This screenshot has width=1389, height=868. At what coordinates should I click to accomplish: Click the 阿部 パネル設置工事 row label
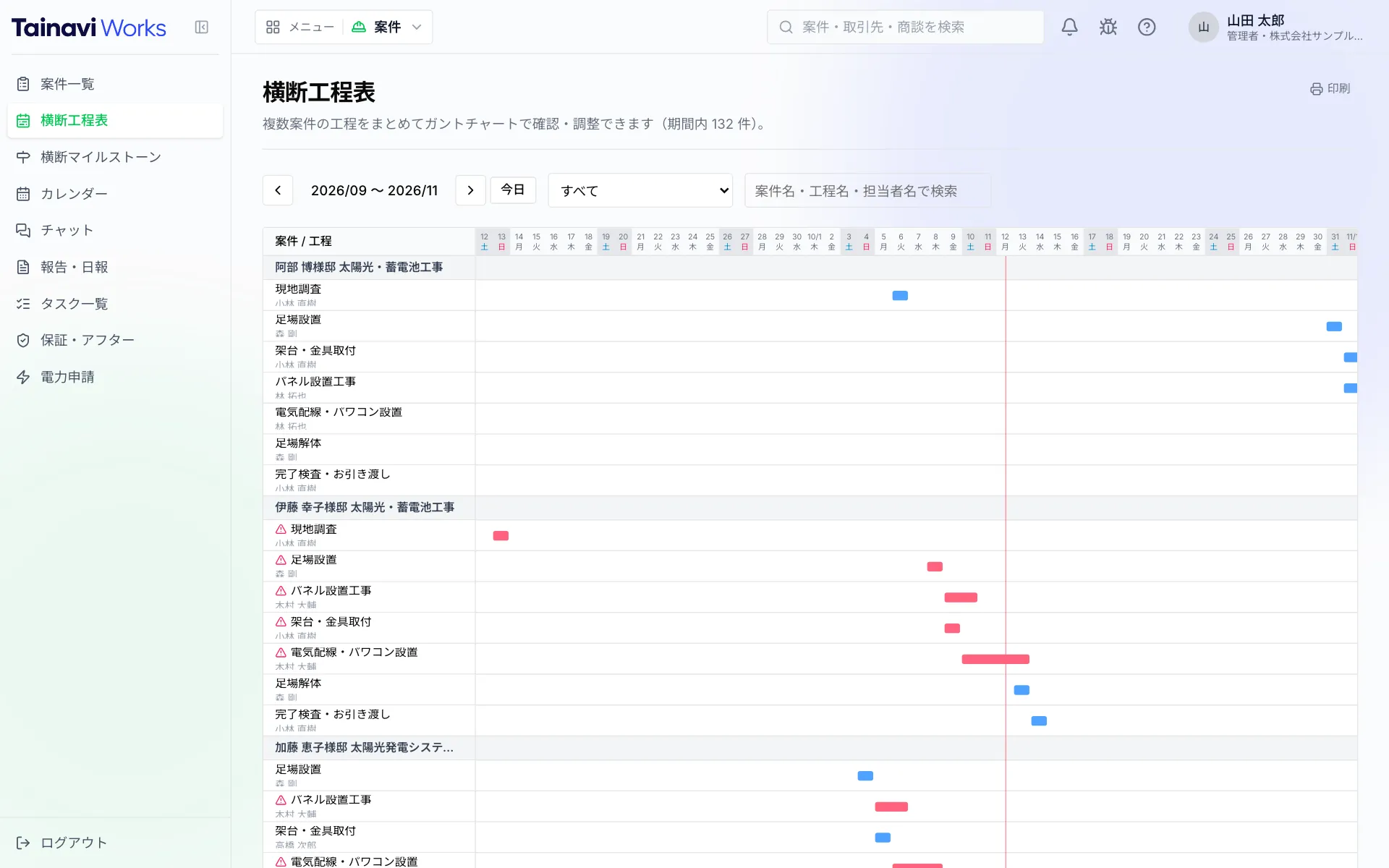315,382
